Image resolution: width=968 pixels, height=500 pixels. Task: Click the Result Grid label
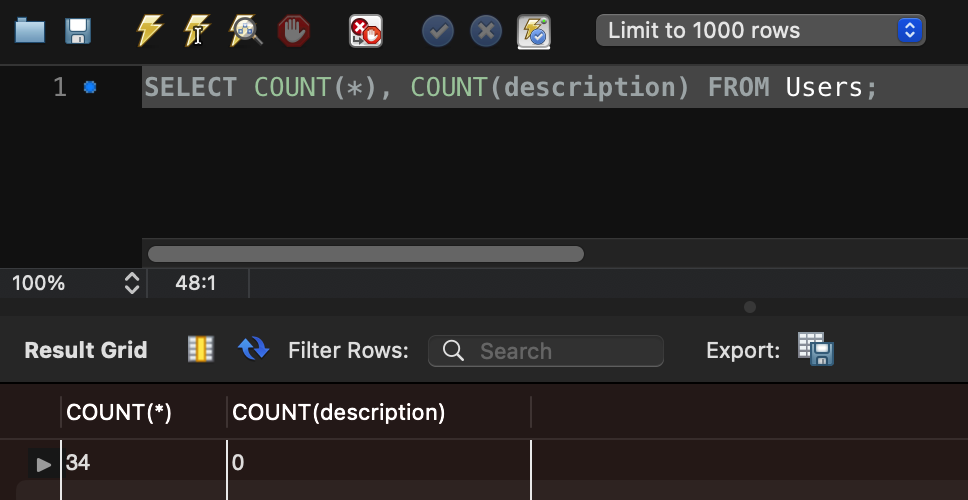pyautogui.click(x=86, y=350)
